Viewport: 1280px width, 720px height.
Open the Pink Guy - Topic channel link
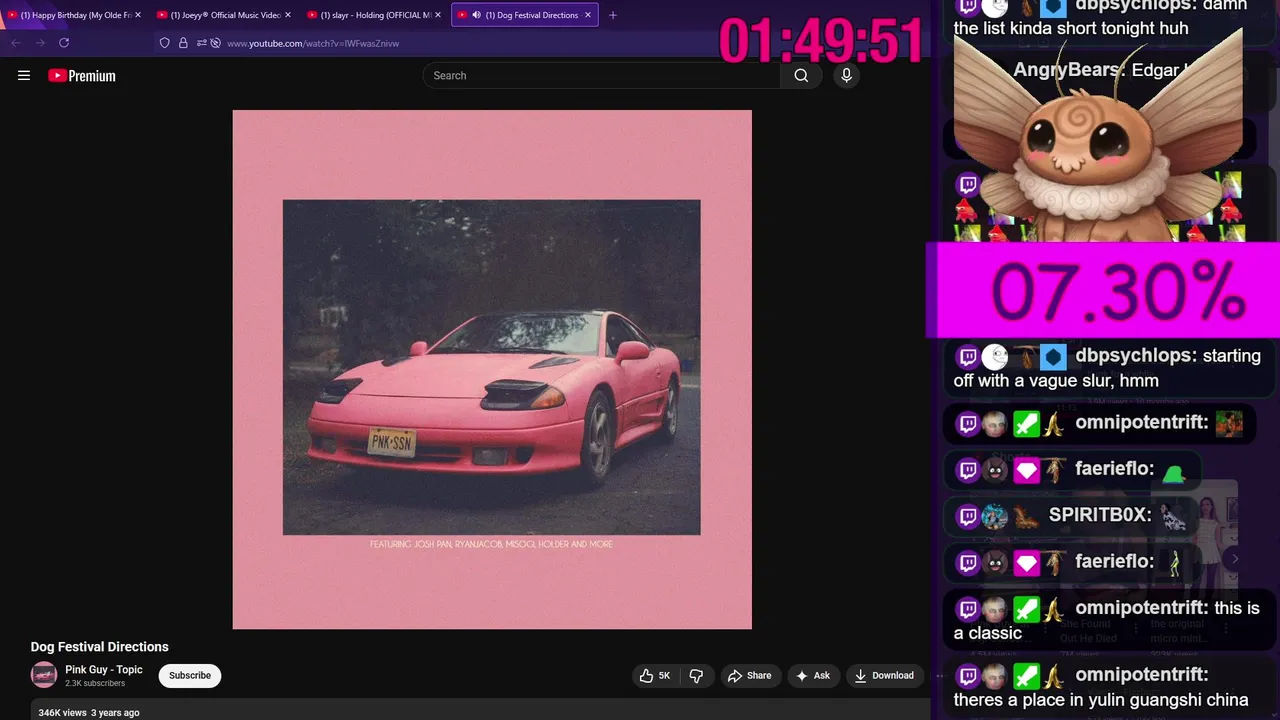click(x=104, y=670)
